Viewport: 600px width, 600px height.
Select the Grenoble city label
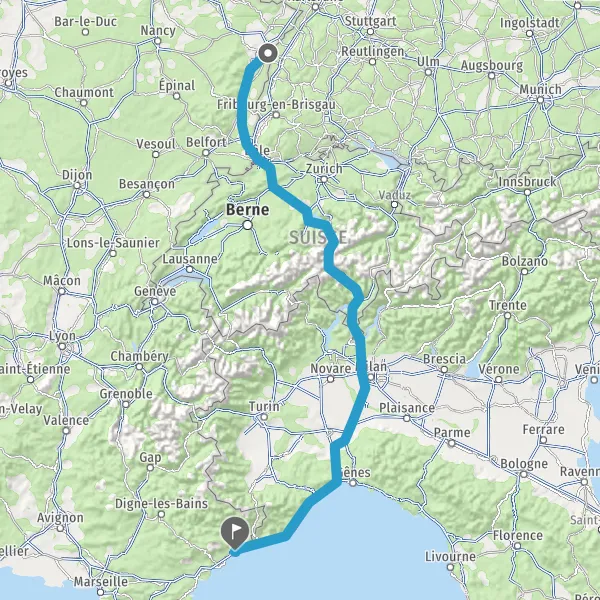pyautogui.click(x=126, y=393)
